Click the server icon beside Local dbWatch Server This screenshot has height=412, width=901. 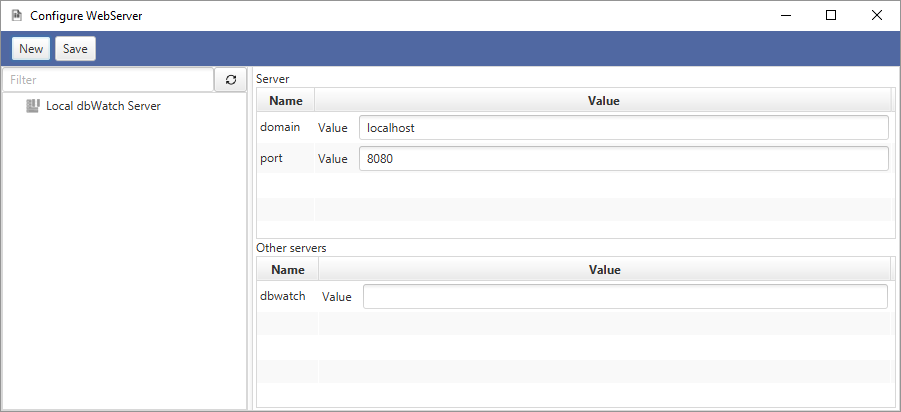tap(33, 106)
